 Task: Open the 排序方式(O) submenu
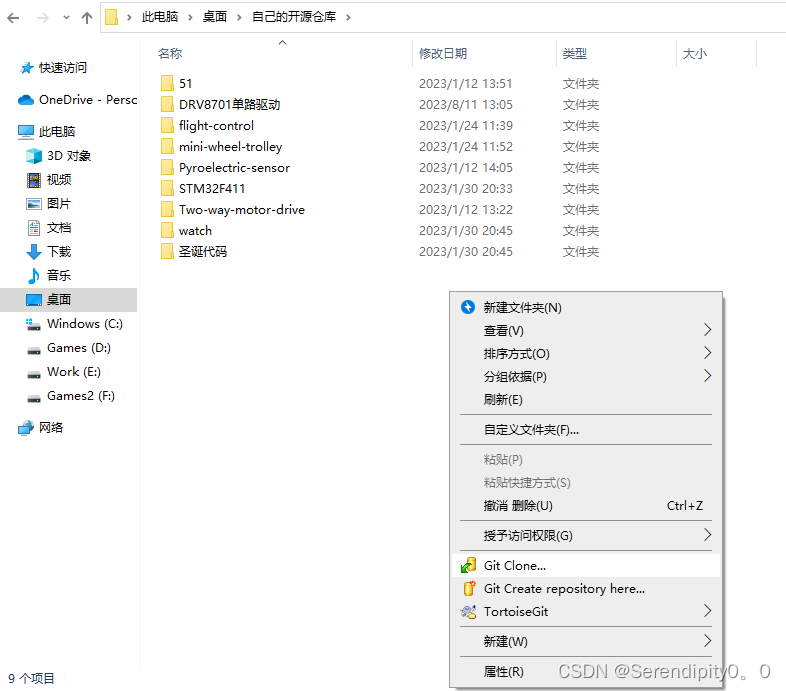click(x=585, y=354)
